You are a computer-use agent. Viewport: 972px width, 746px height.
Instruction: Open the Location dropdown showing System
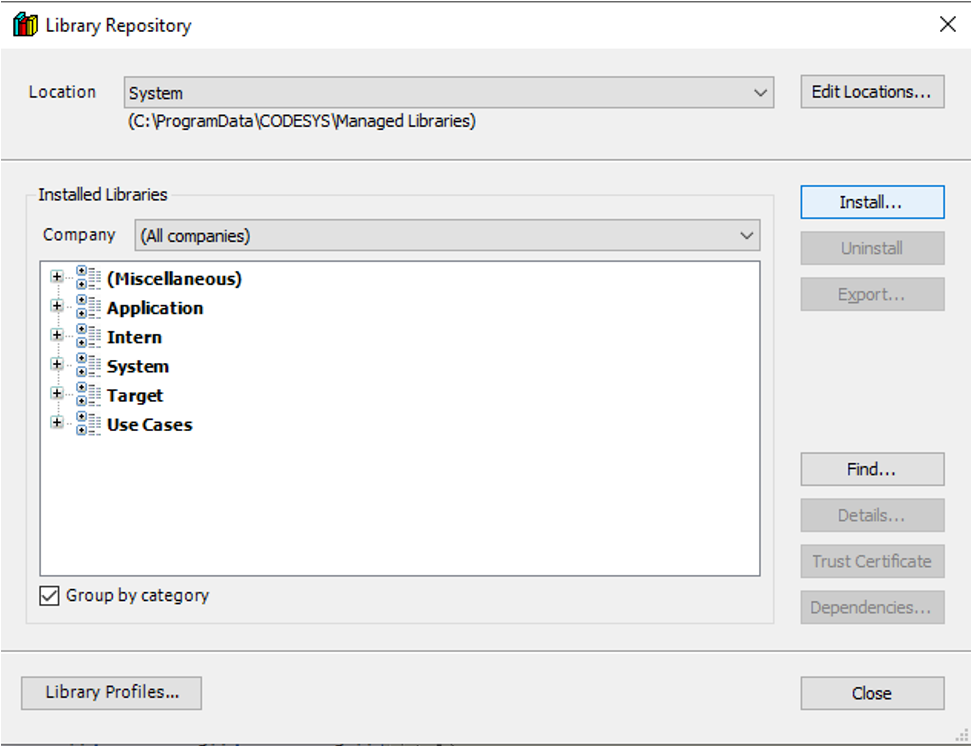pyautogui.click(x=449, y=92)
